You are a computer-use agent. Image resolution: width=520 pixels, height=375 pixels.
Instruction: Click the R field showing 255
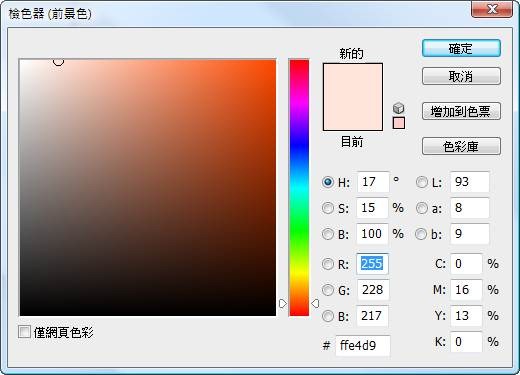372,264
